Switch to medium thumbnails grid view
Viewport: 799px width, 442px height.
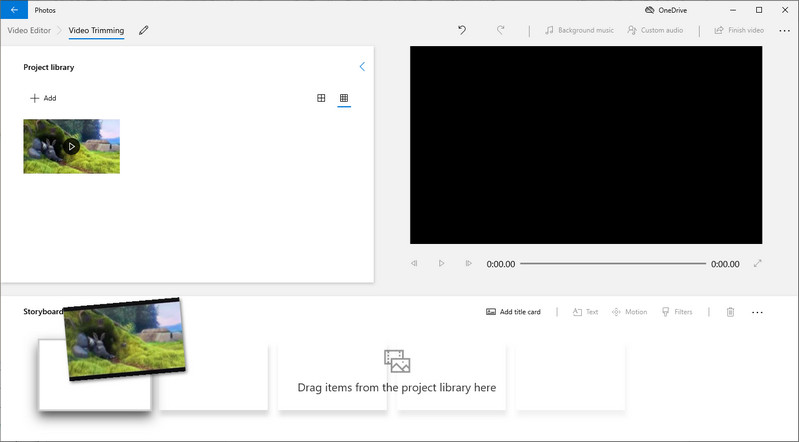321,98
